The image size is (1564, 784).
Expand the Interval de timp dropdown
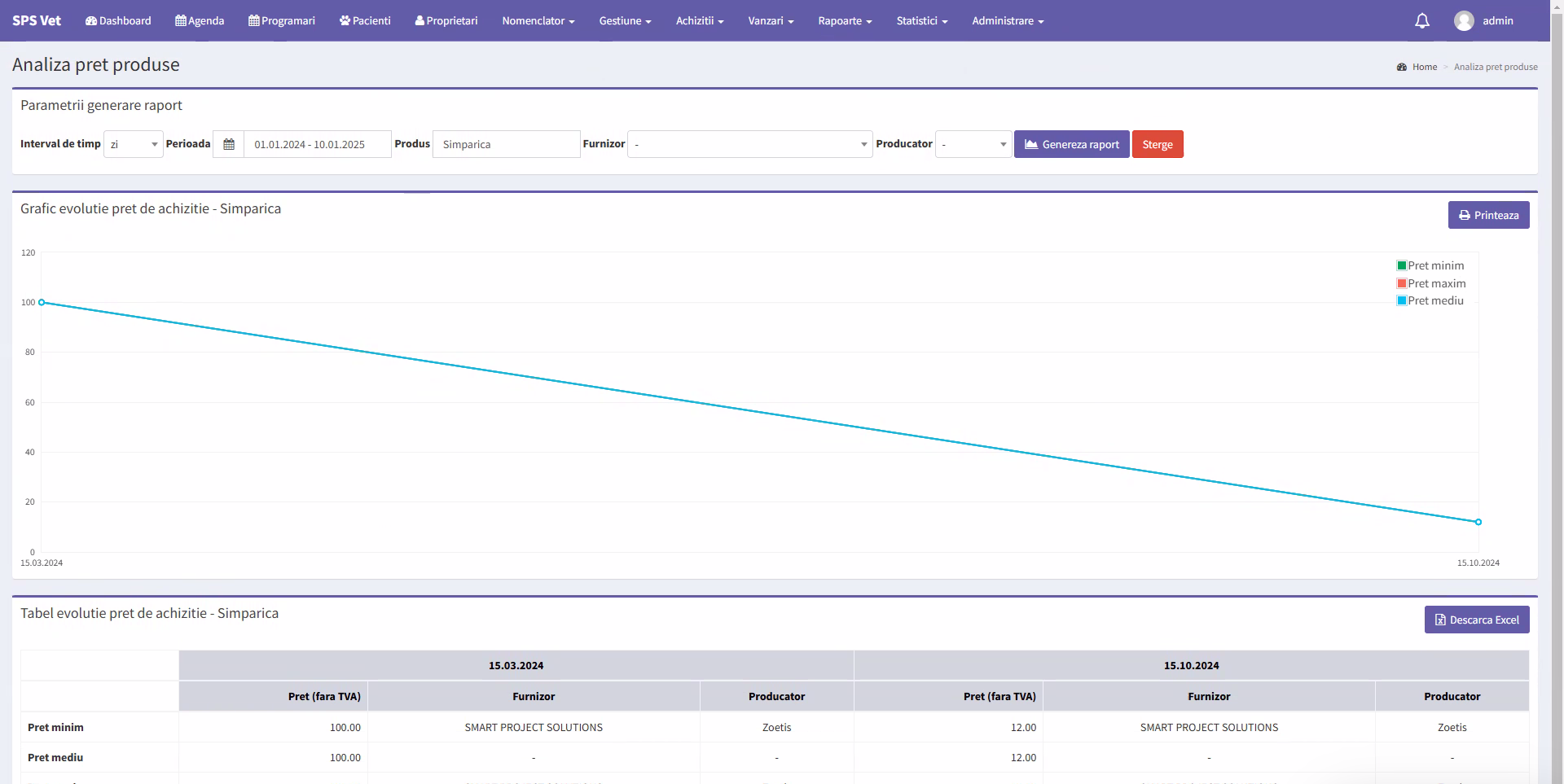tap(134, 144)
